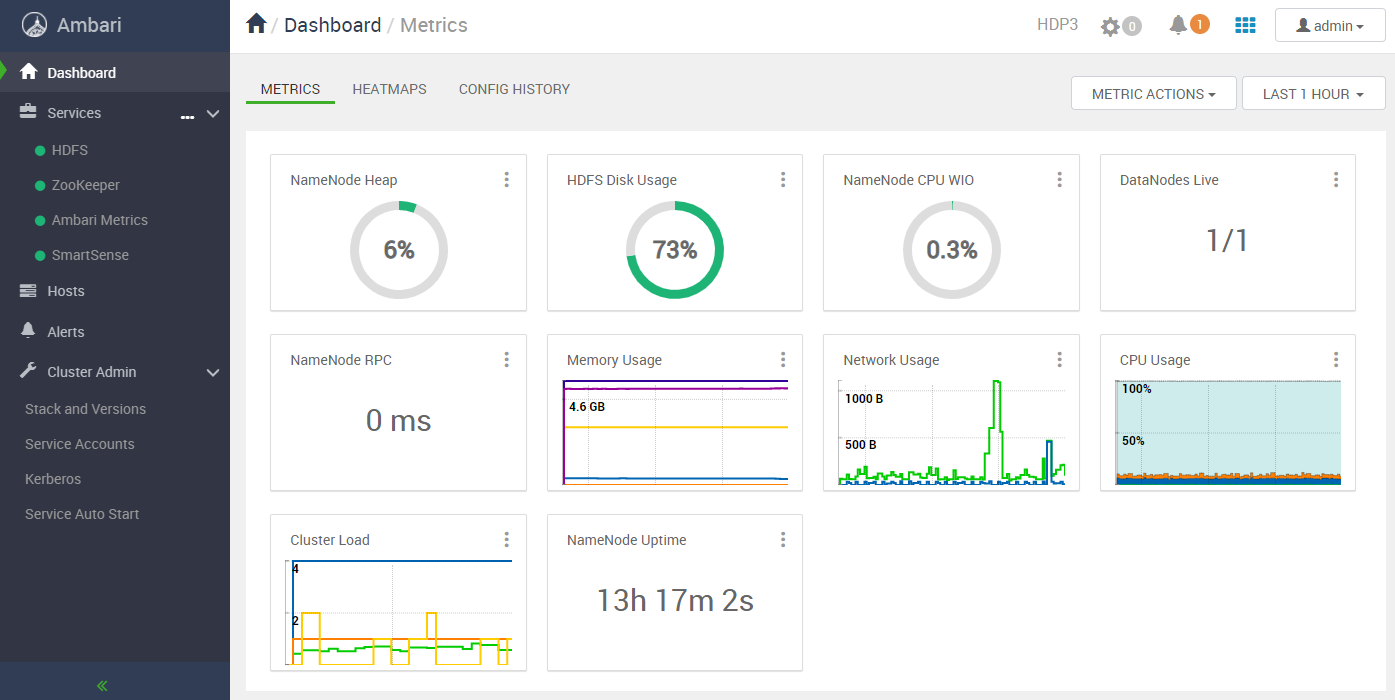
Task: Open NameNode Heap widget options menu
Action: [x=507, y=180]
